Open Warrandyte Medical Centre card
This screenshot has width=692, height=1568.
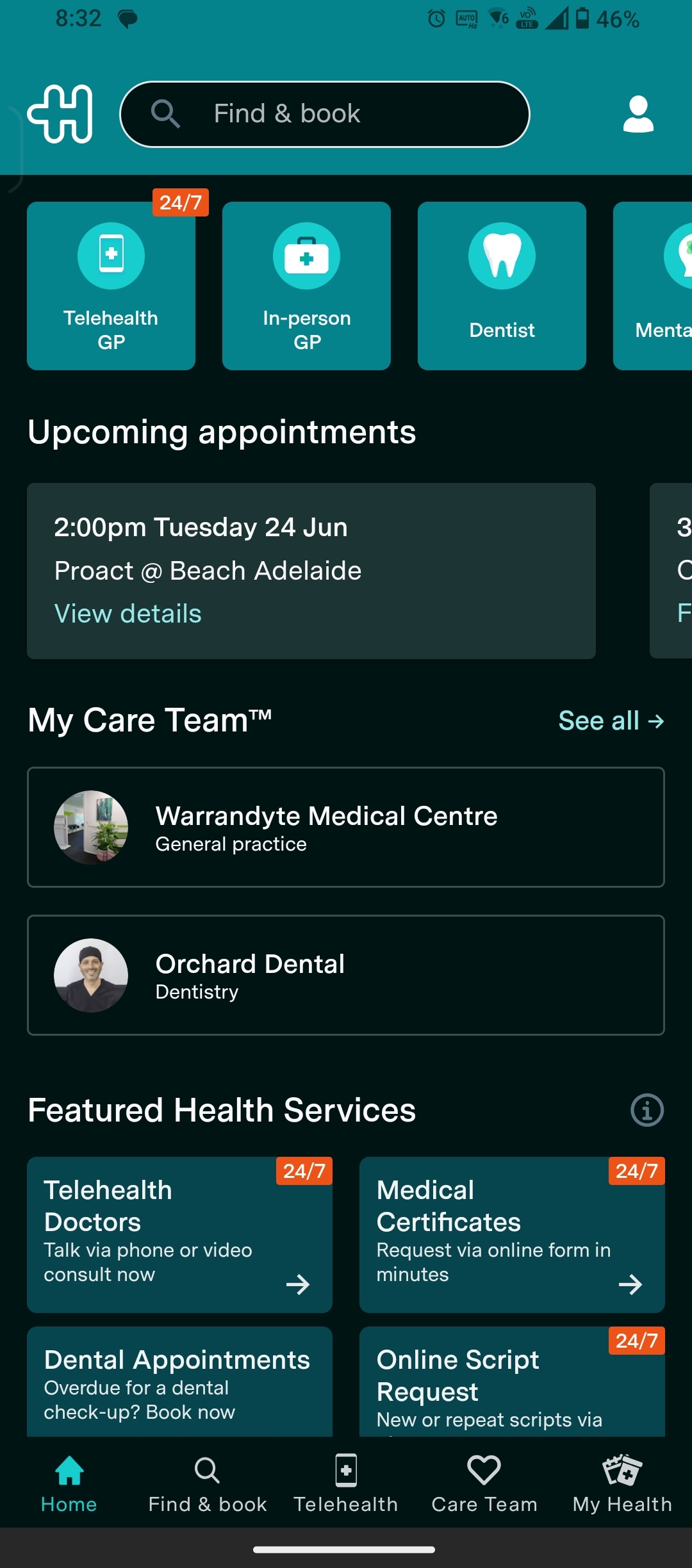tap(346, 827)
